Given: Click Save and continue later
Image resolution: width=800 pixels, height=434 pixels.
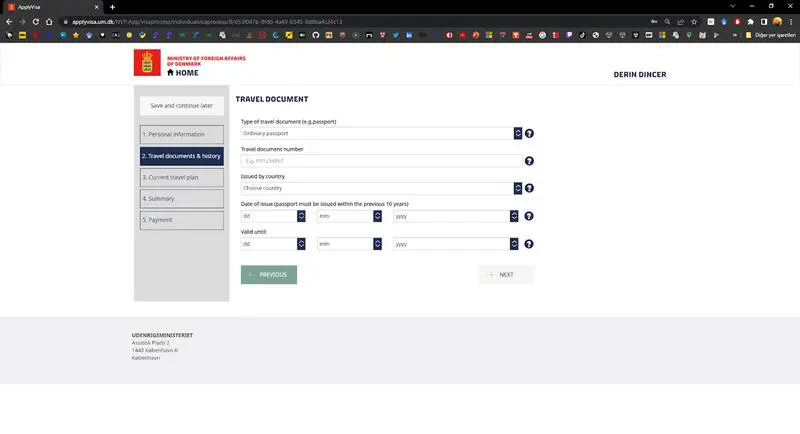Looking at the screenshot, I should pos(182,106).
